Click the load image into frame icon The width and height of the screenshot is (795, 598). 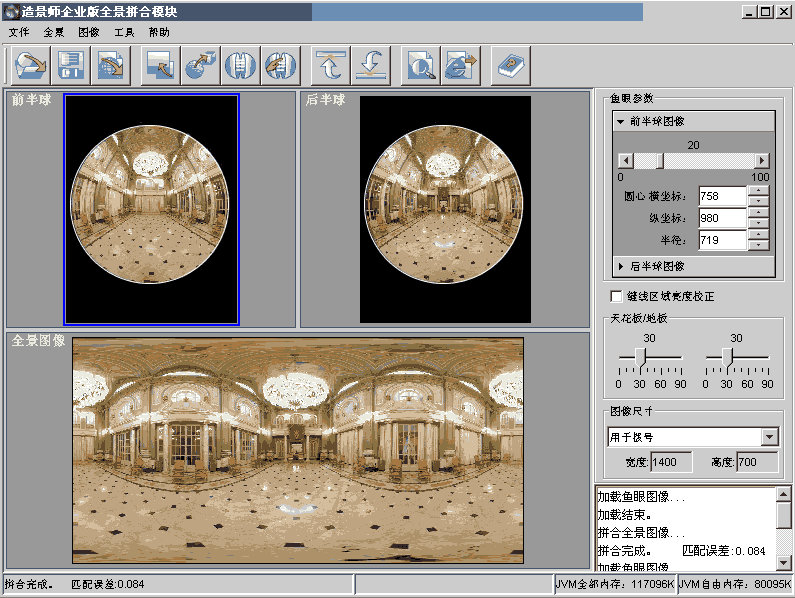point(160,65)
